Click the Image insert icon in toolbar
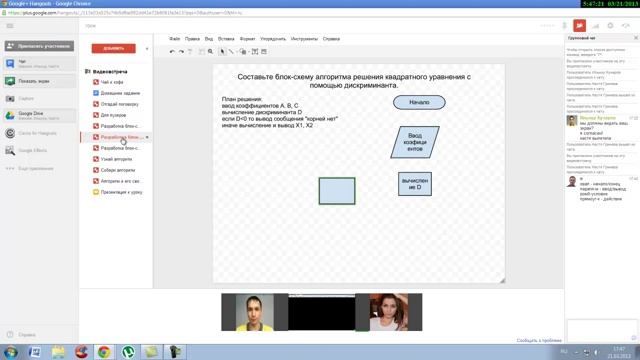640x360 pixels. point(264,52)
